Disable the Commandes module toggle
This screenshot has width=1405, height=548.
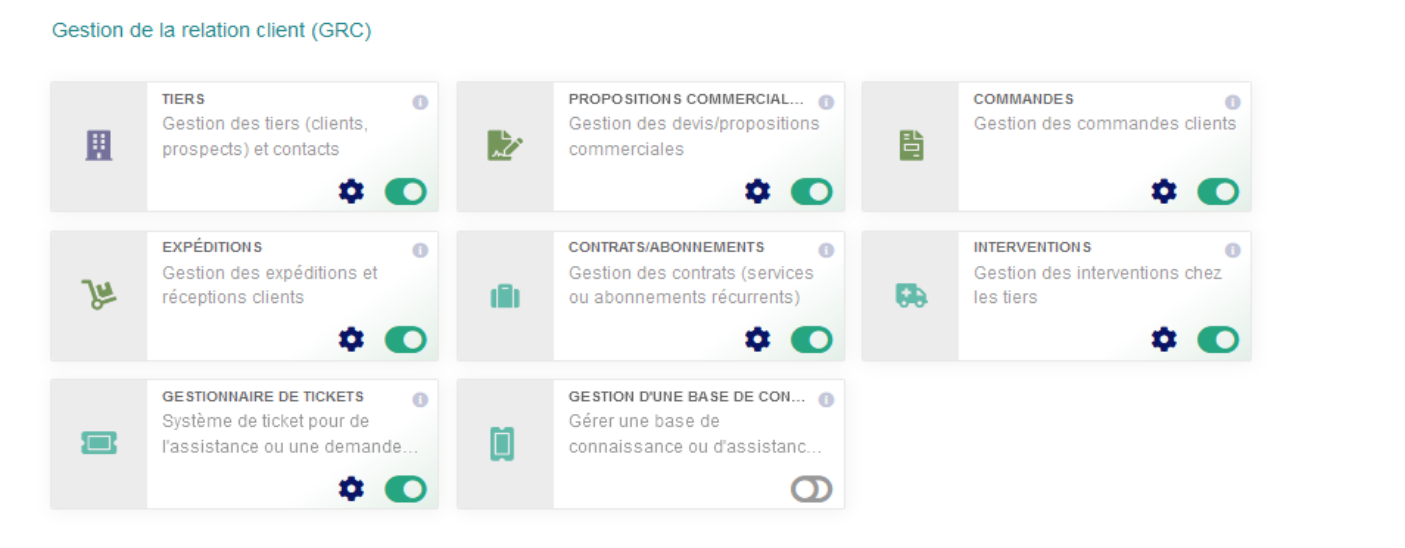(1218, 191)
